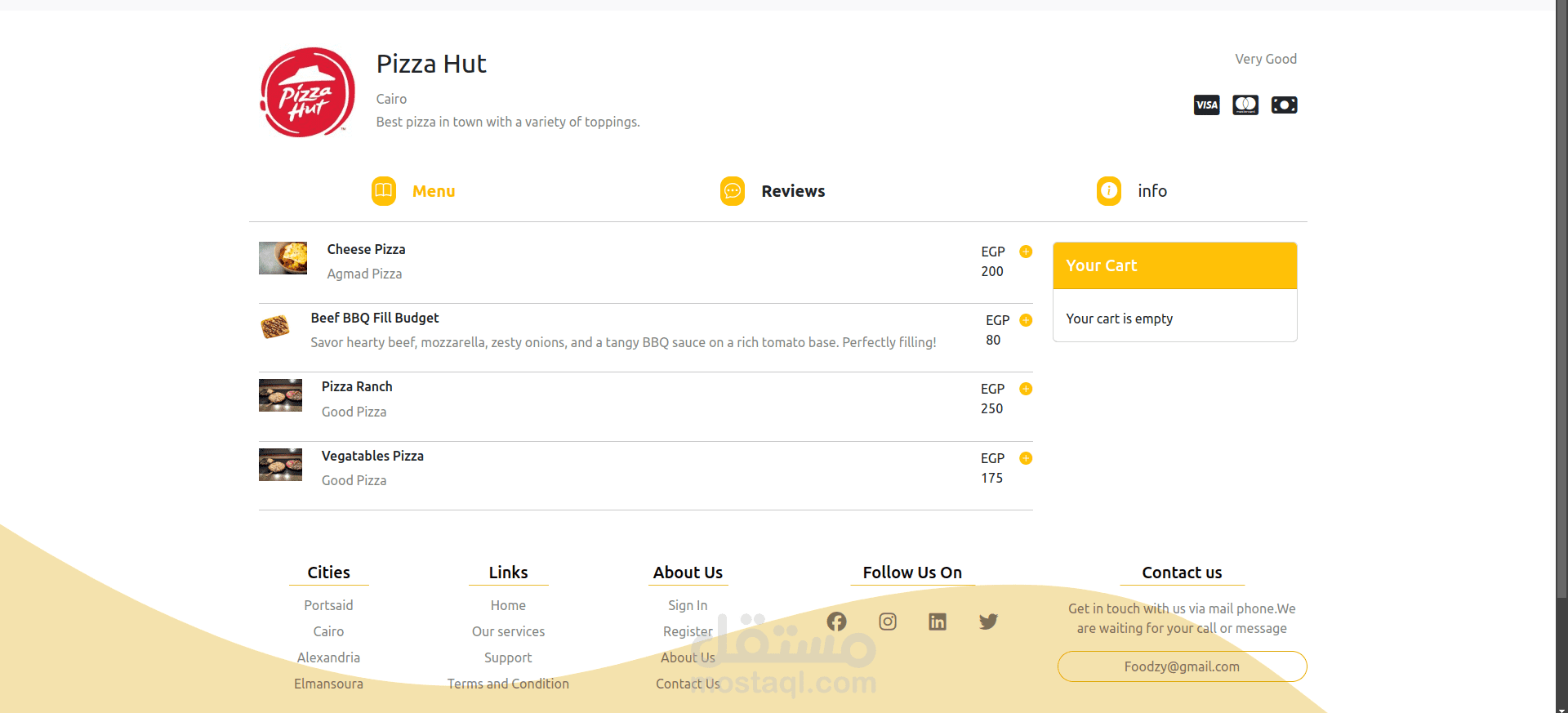
Task: Switch to the Reviews tab
Action: 793,191
